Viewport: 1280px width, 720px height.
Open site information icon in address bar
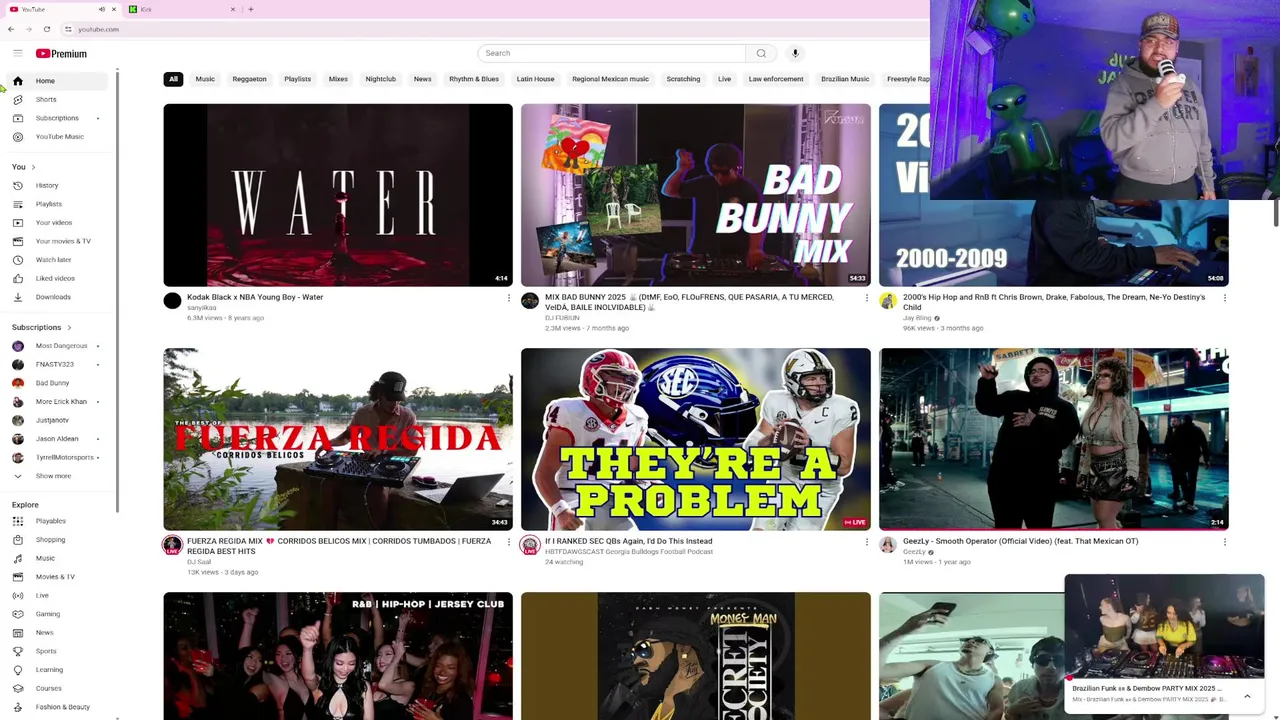pos(68,29)
